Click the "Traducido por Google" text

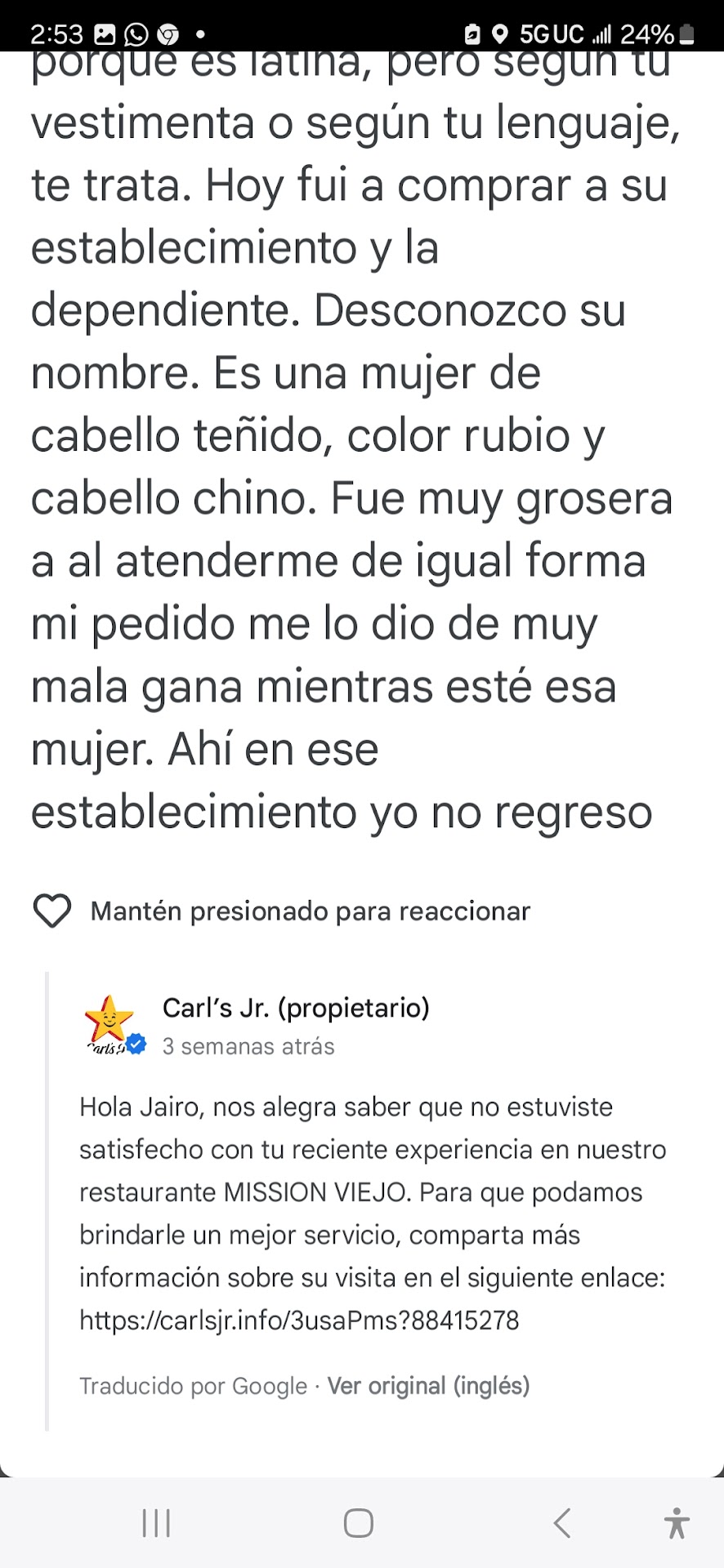pos(194,1386)
